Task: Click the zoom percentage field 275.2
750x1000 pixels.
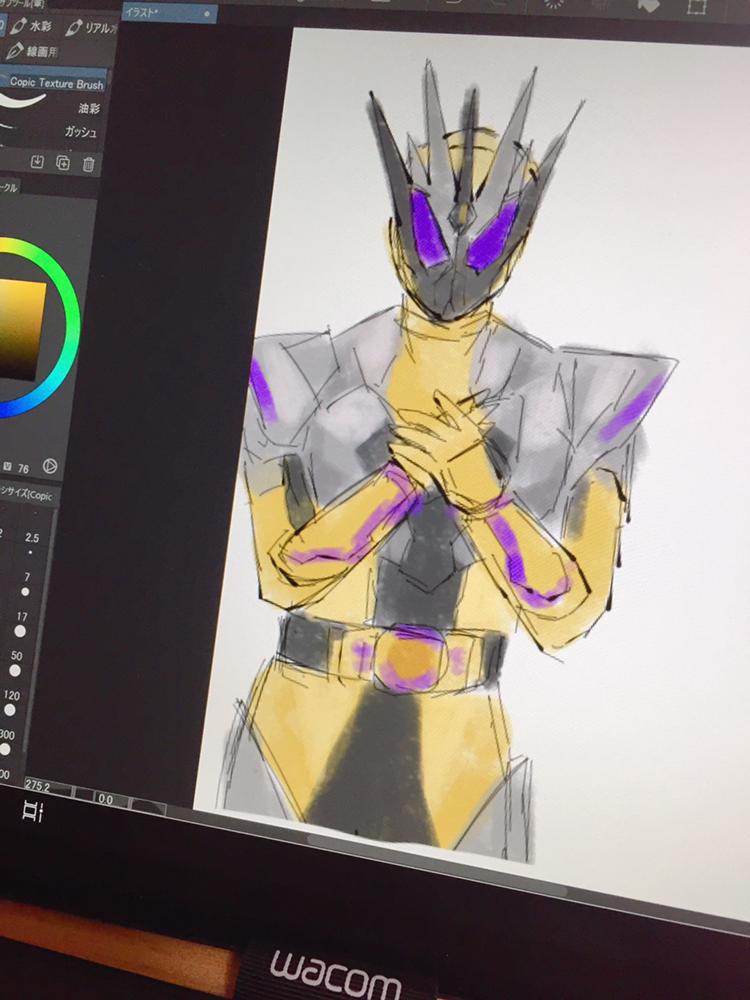Action: click(47, 786)
